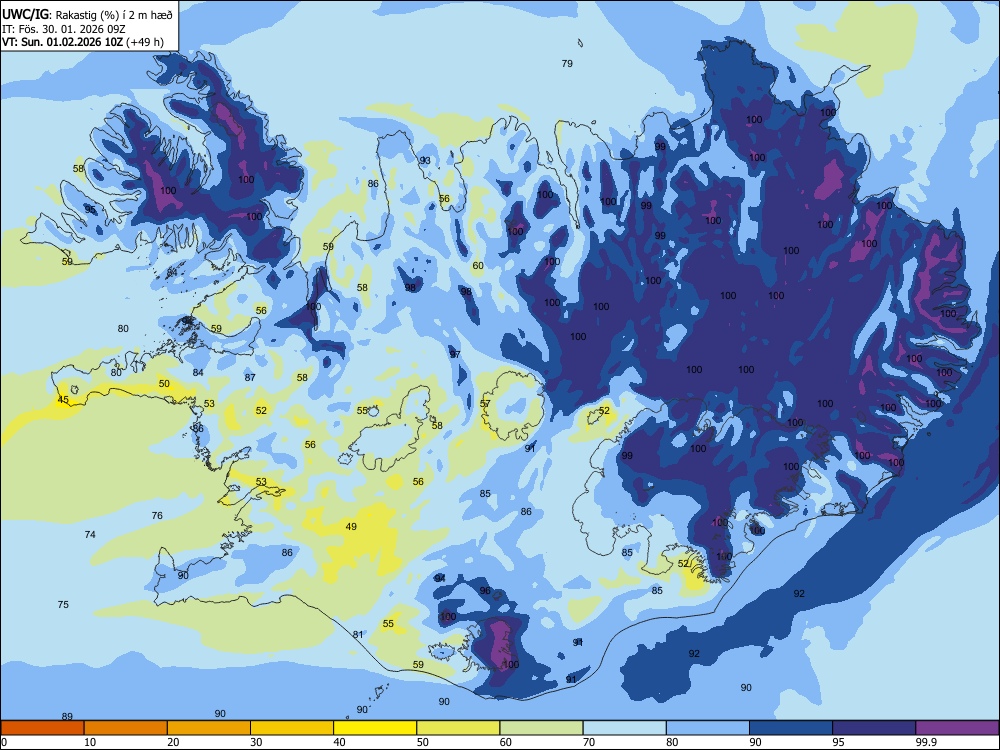Click the humidity value '89' on the map
The image size is (1000, 750).
(x=67, y=717)
